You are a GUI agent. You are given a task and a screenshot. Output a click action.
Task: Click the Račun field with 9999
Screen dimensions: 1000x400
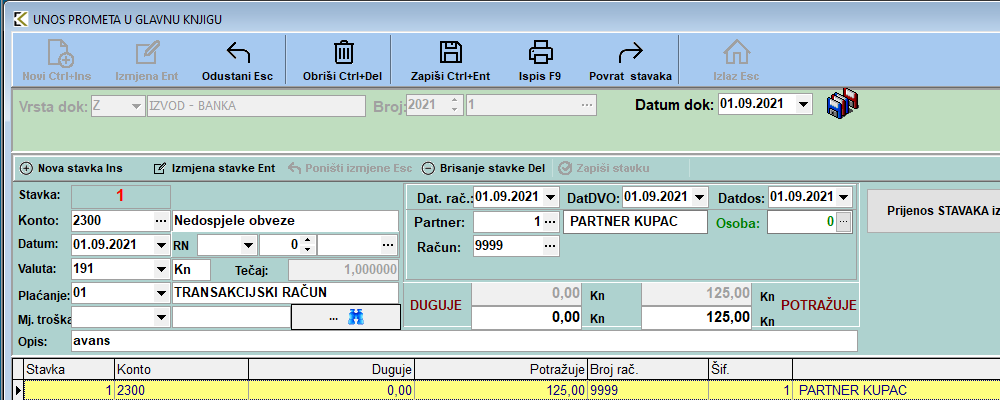pyautogui.click(x=508, y=245)
